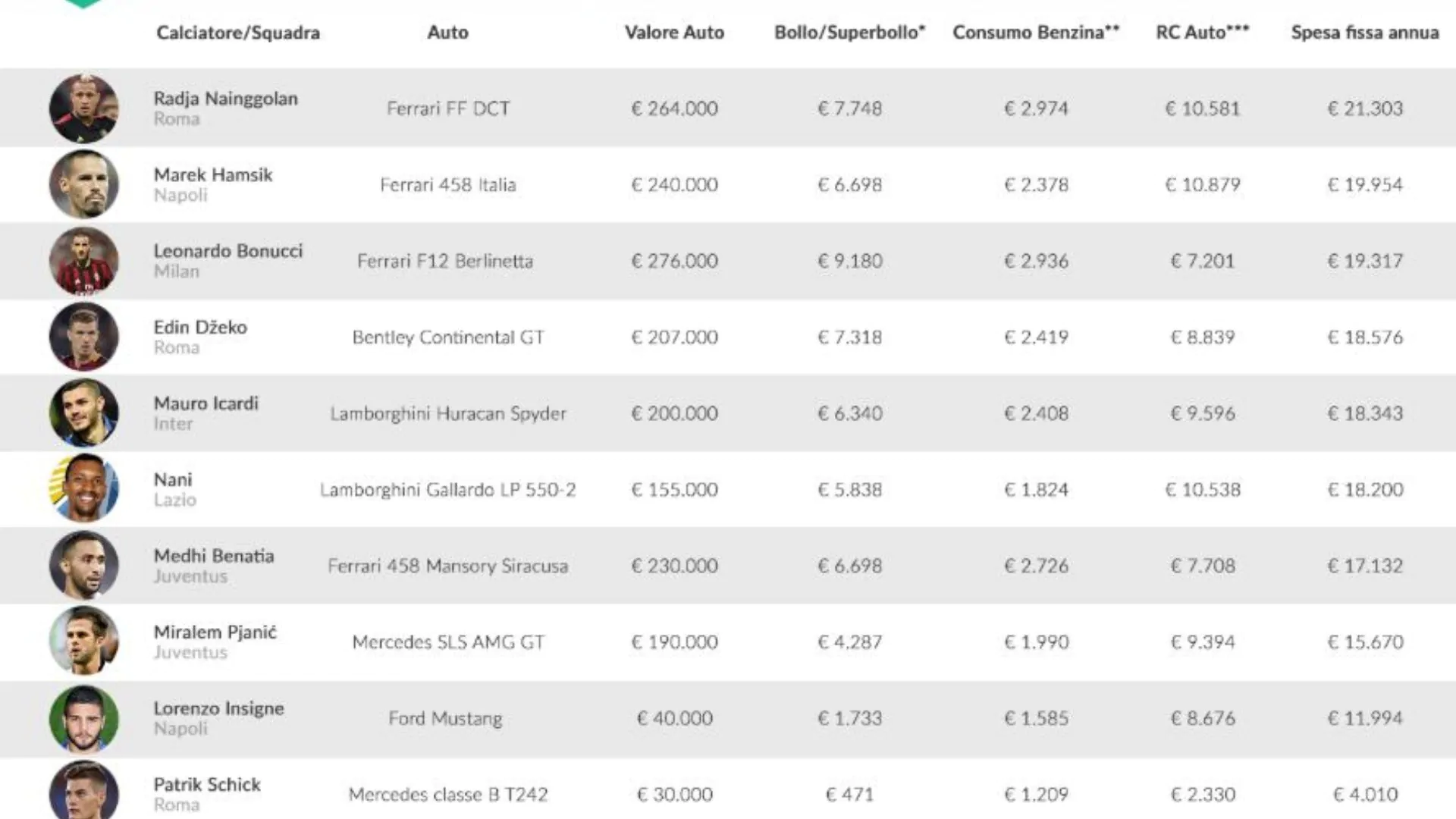The height and width of the screenshot is (819, 1456).
Task: Select the Bollo/Superbollo column header
Action: click(x=849, y=33)
